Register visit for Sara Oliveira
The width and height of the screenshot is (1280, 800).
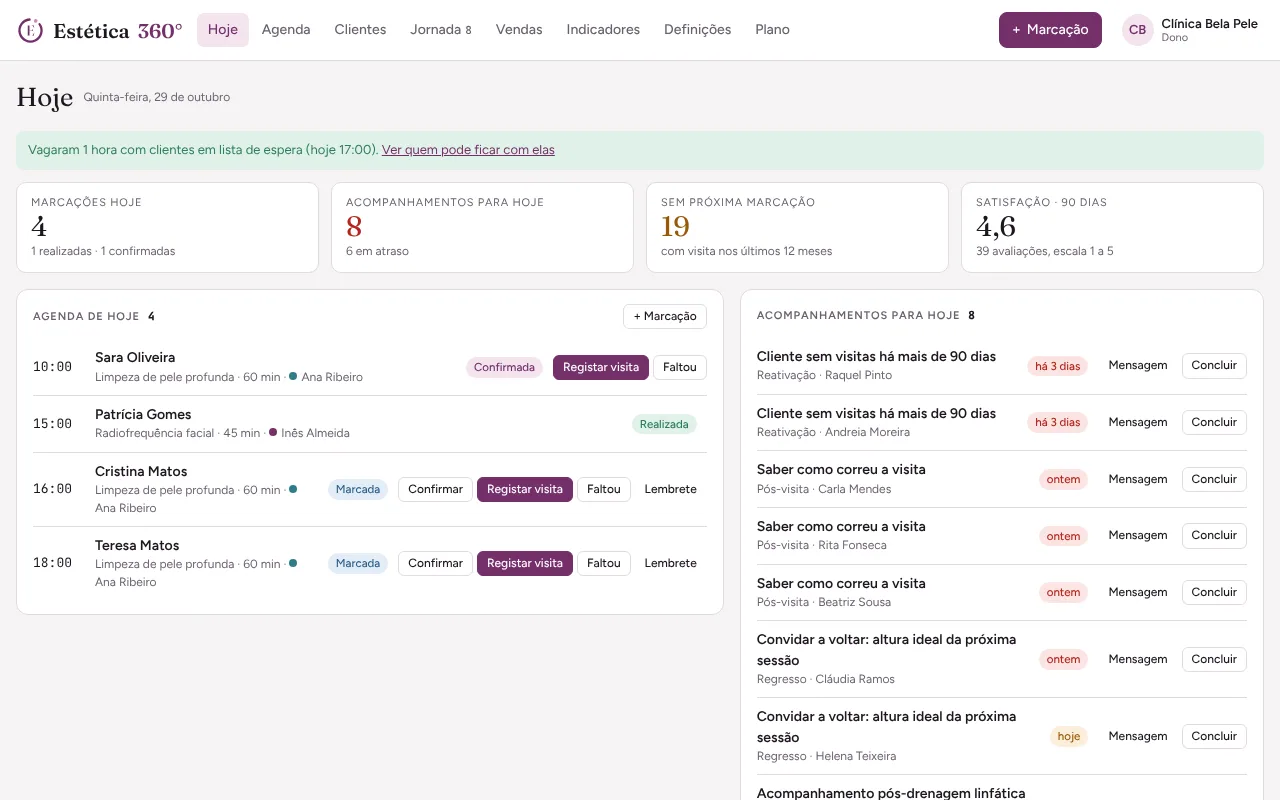tap(601, 367)
